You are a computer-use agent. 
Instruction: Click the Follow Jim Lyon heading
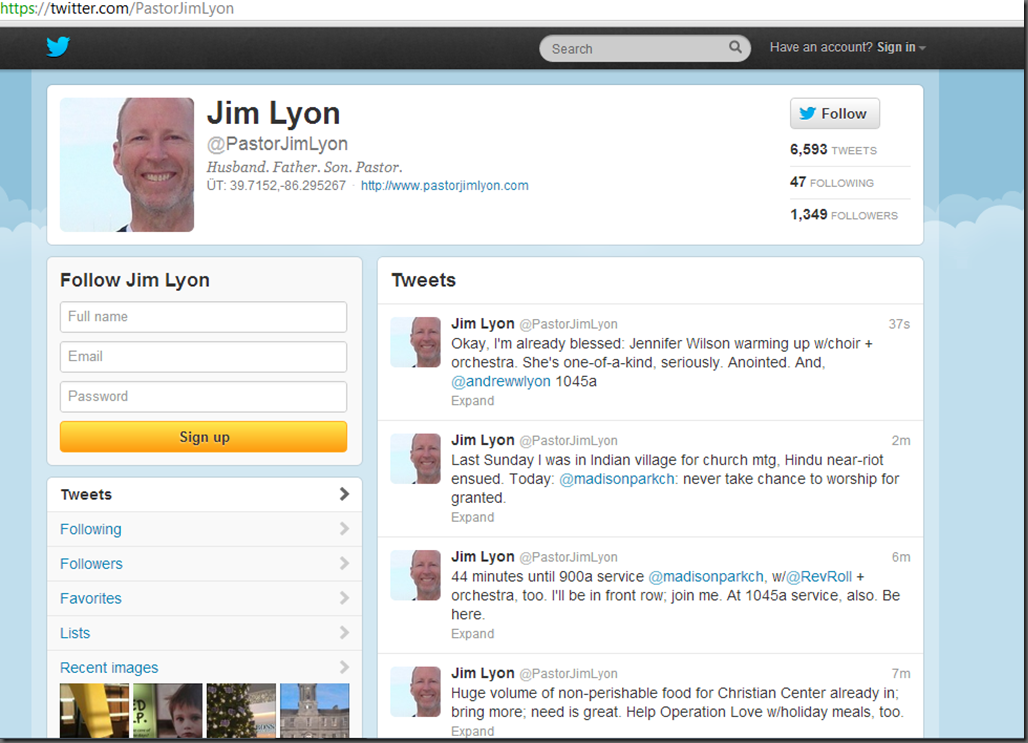134,280
